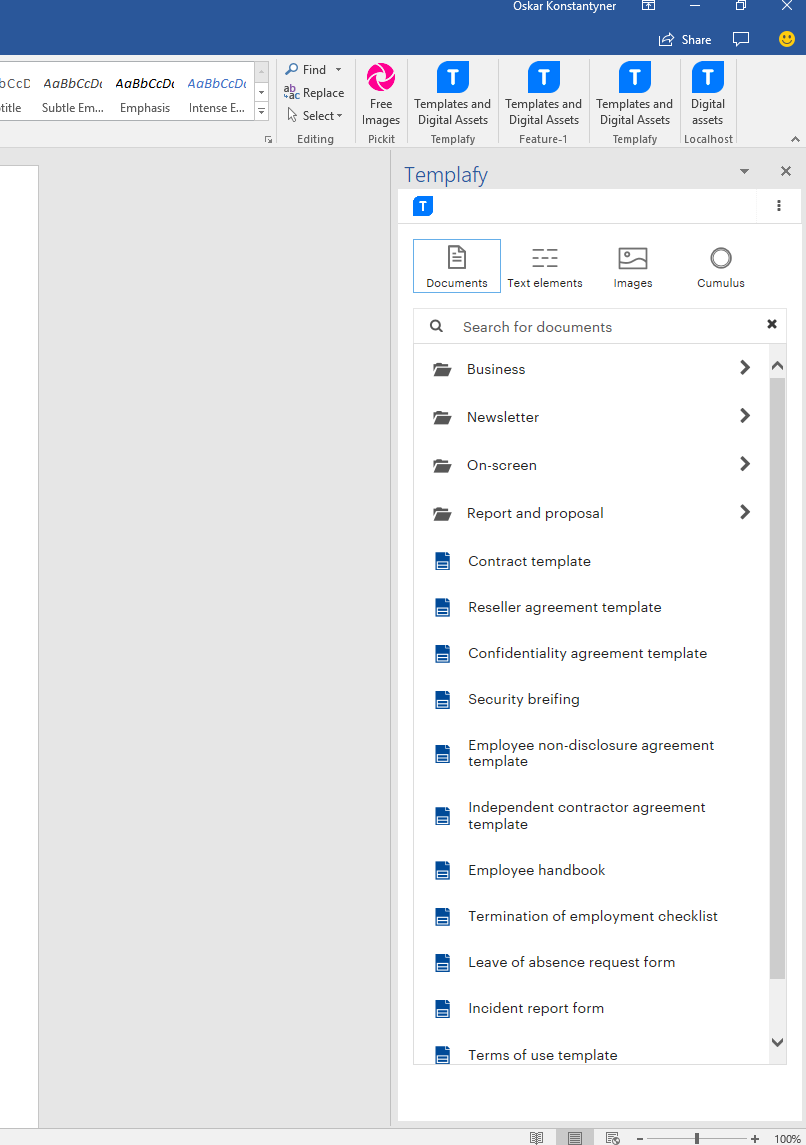Click the smiley feedback icon
The width and height of the screenshot is (806, 1145).
pyautogui.click(x=786, y=39)
